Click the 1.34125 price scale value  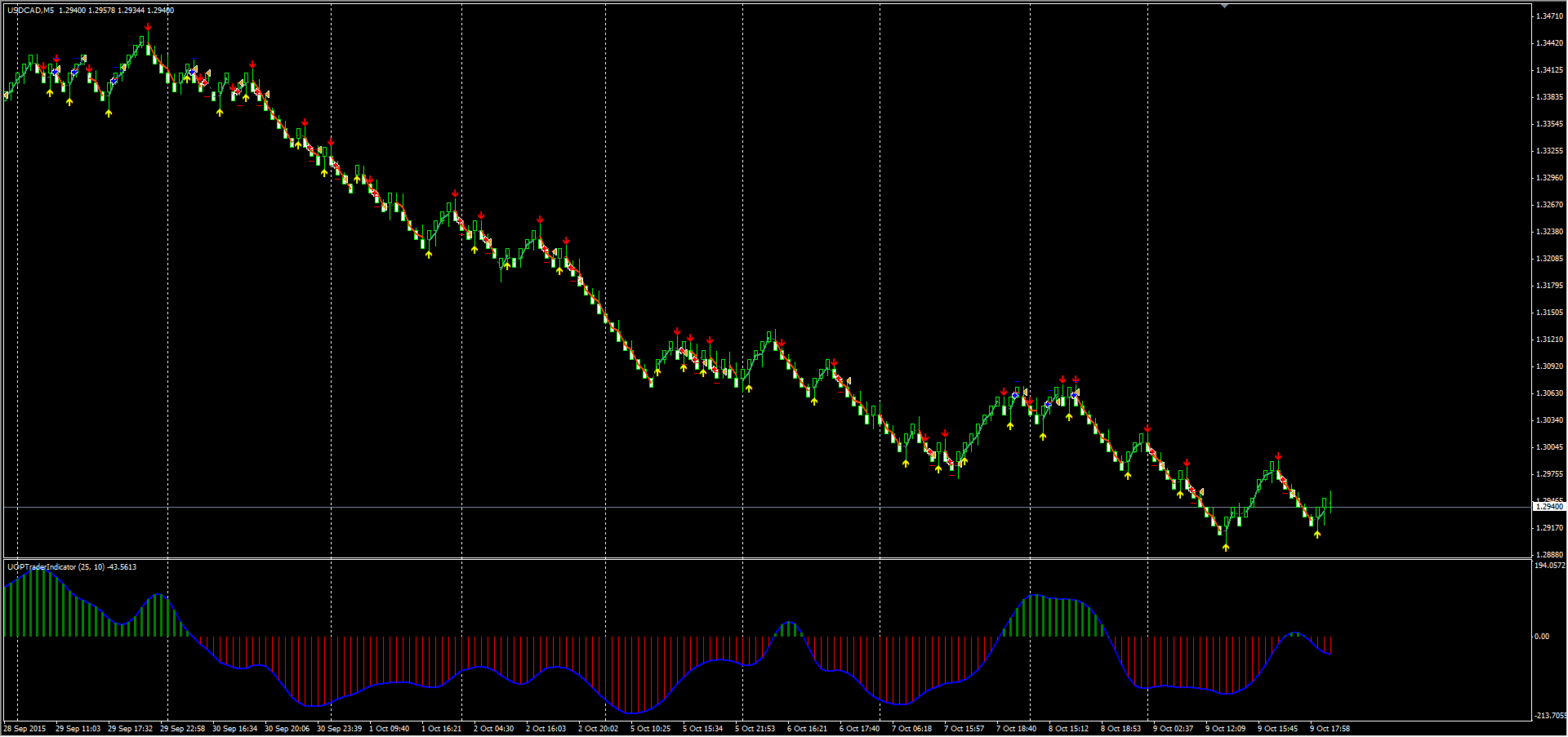coord(1549,70)
